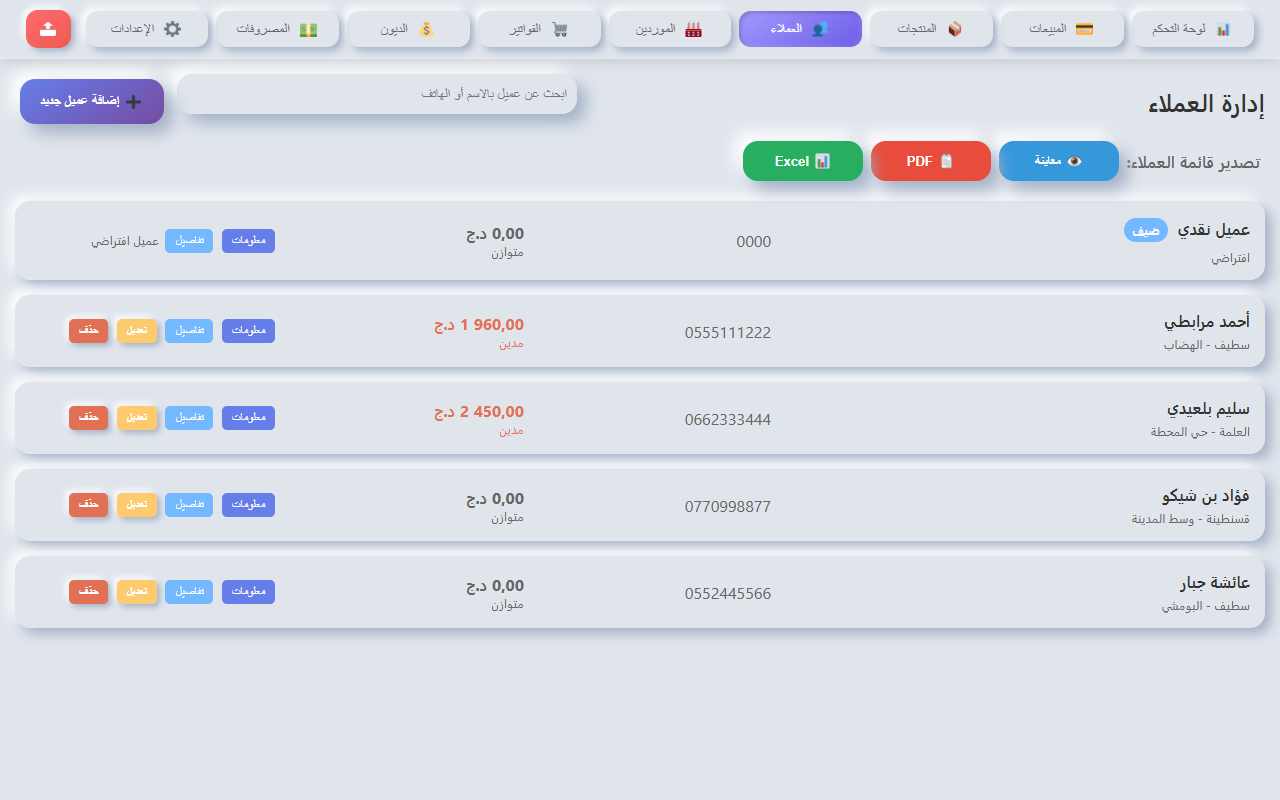
Task: Click the customer name فؤاد بن شيكو
Action: click(1206, 496)
